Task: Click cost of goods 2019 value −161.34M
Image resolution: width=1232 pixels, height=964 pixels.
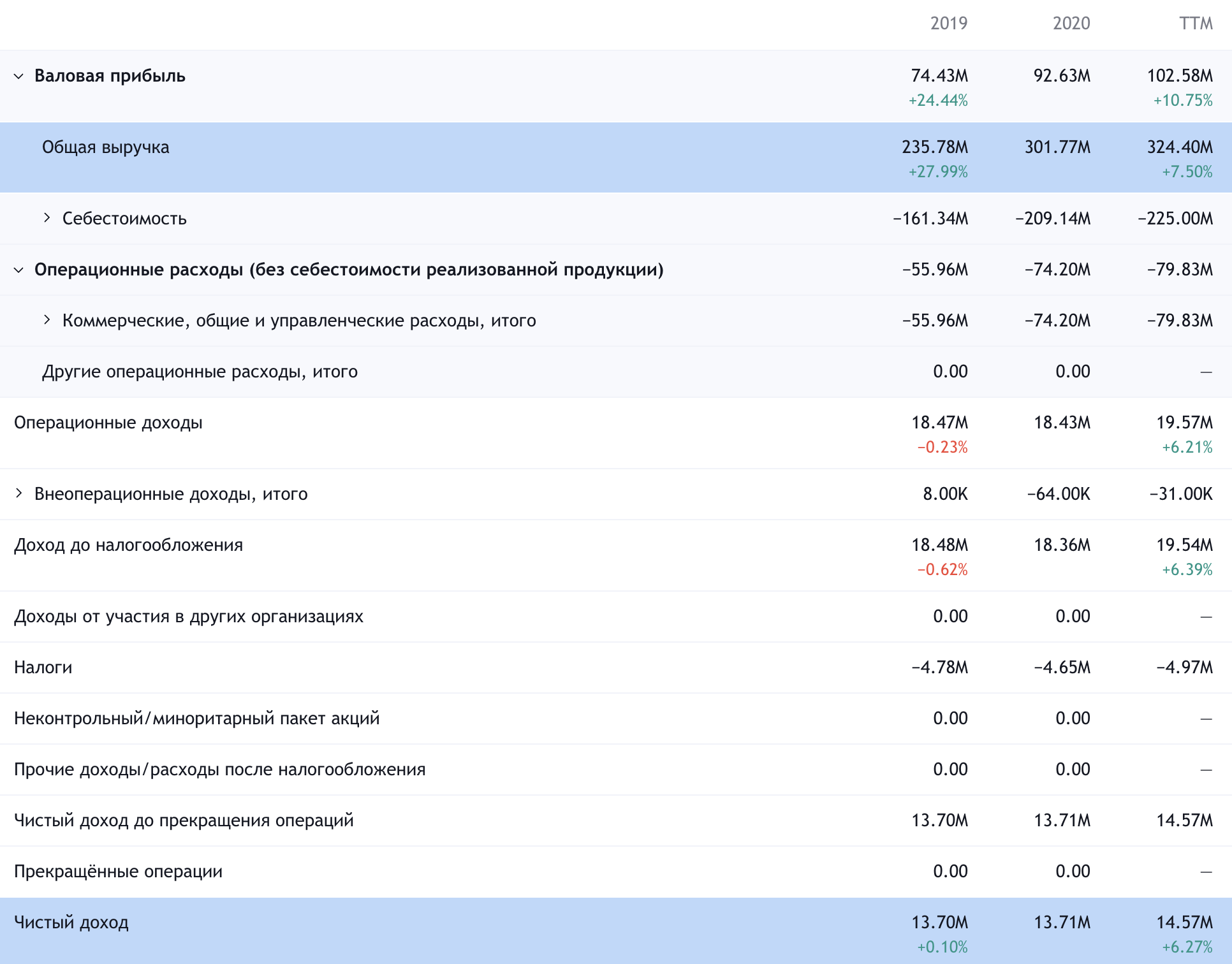Action: pos(930,219)
